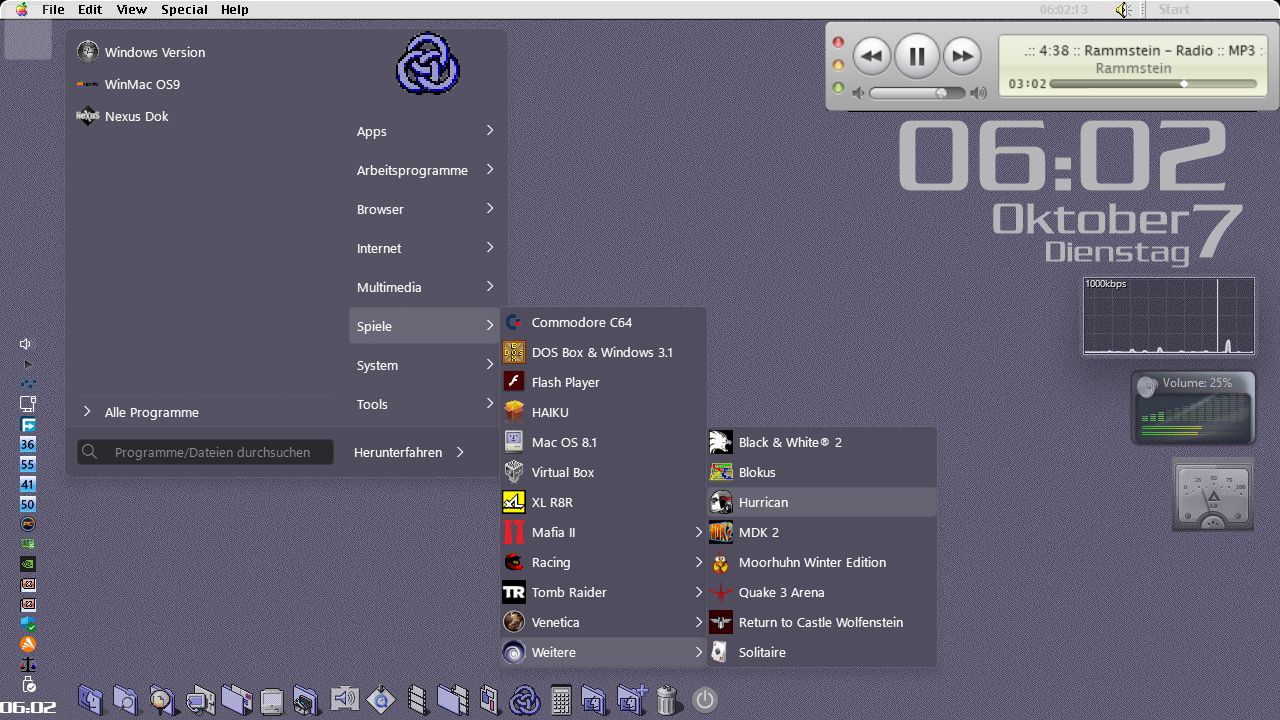Seek within the Rammstein track progress bar
The width and height of the screenshot is (1280, 720).
(x=1154, y=84)
